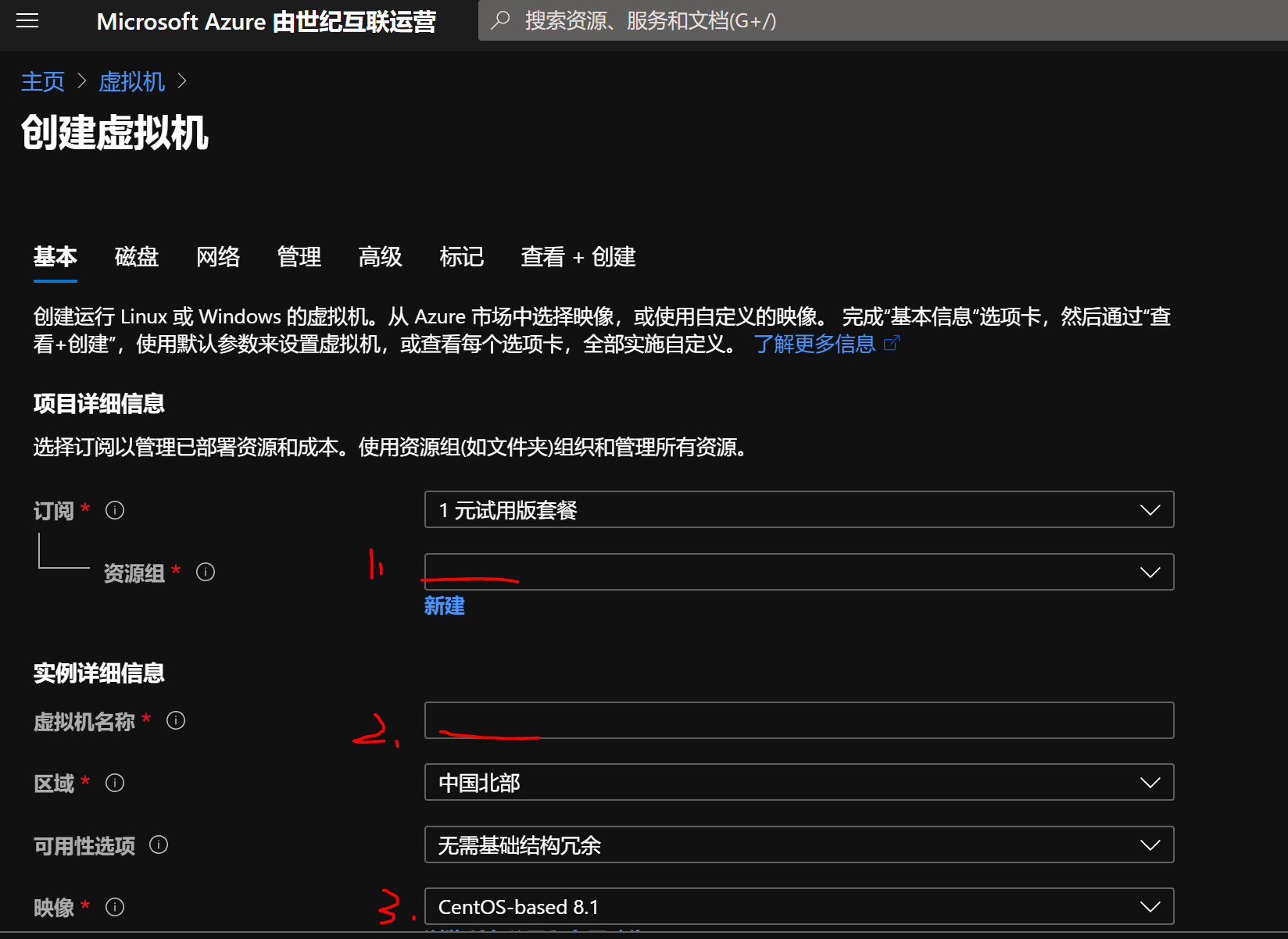
Task: Focus the 虚拟机名称 input field
Action: click(799, 720)
